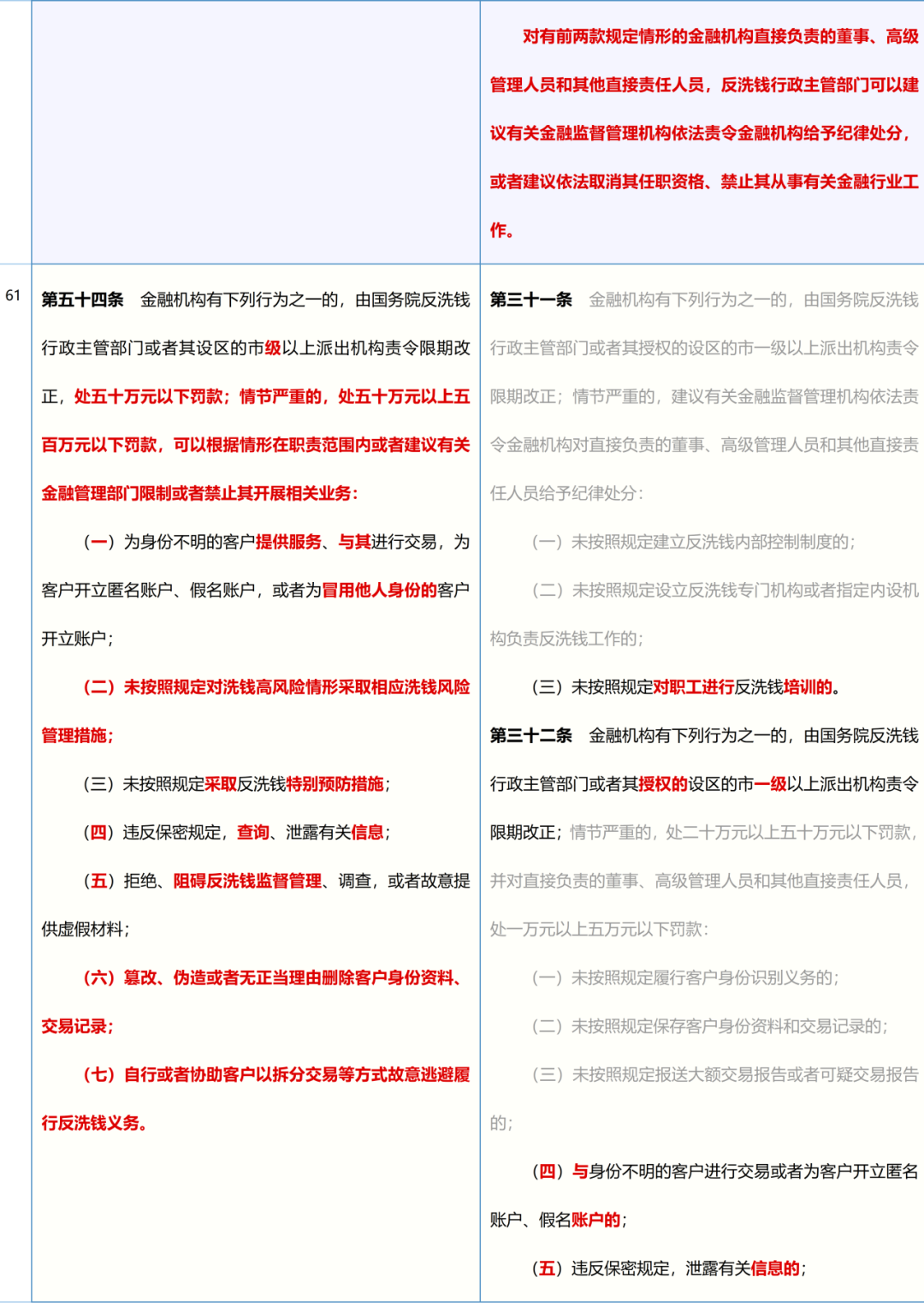Click the heading 第三十二条 in right column
The width and height of the screenshot is (924, 1307).
click(x=530, y=734)
